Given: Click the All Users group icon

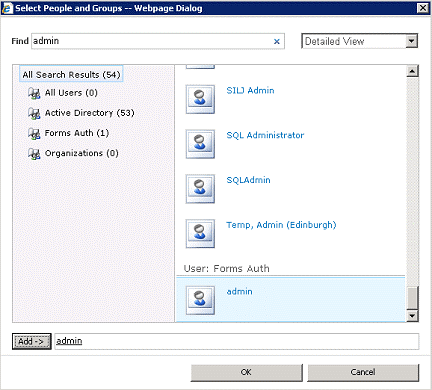Looking at the screenshot, I should (34, 93).
